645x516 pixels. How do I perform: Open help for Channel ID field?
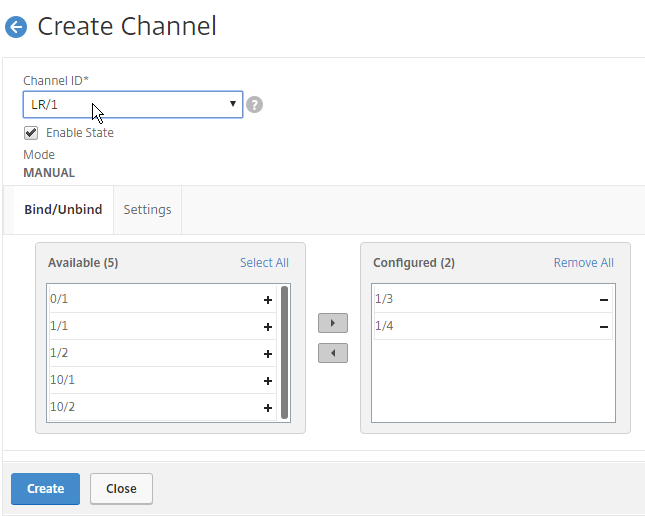tap(254, 105)
